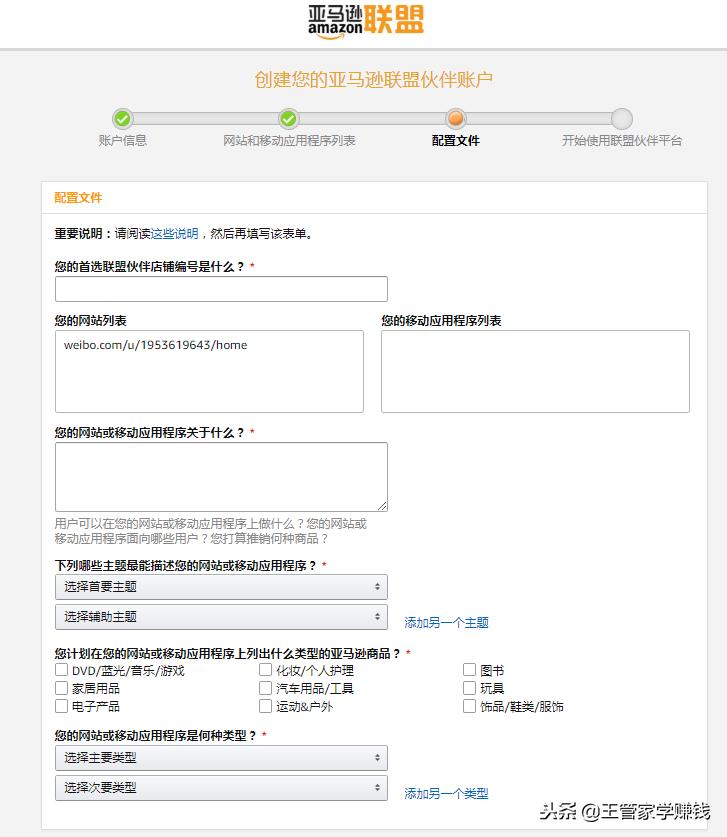Image resolution: width=727 pixels, height=837 pixels.
Task: Click the resize grip of the description textarea
Action: [x=382, y=506]
